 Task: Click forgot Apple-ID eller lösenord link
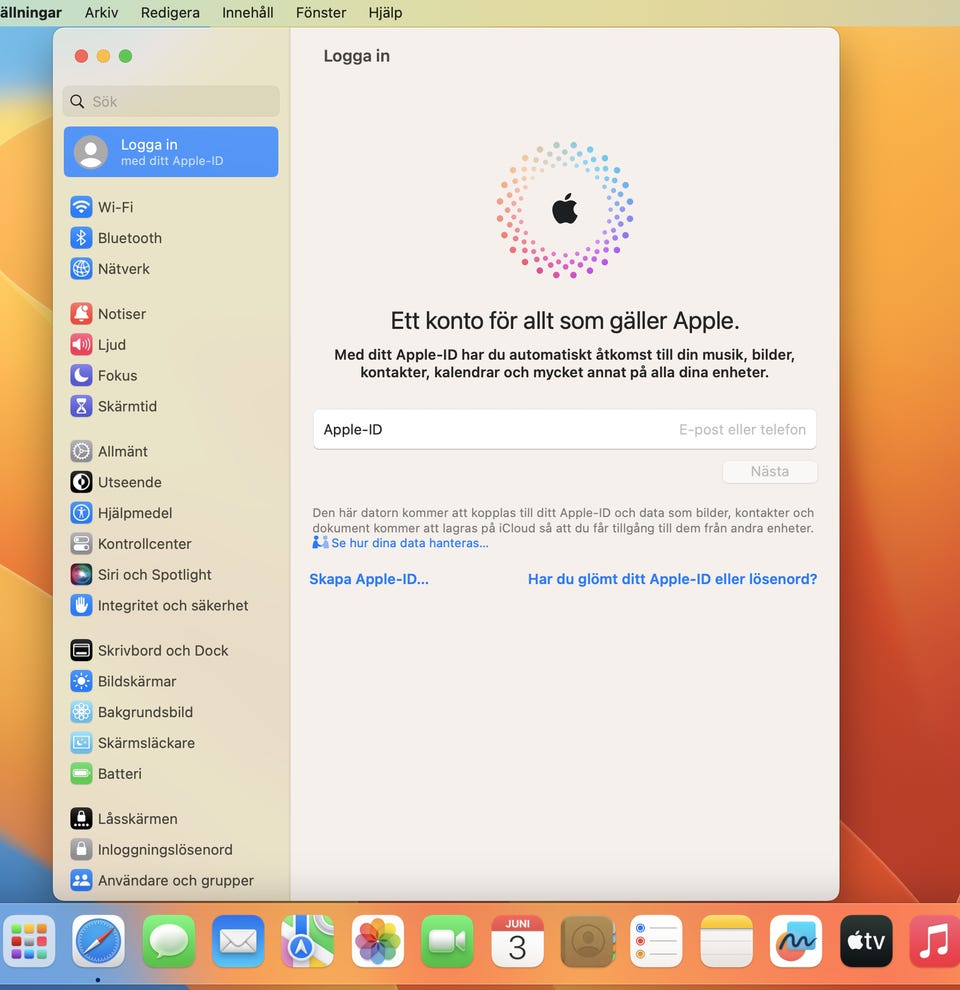click(x=673, y=579)
